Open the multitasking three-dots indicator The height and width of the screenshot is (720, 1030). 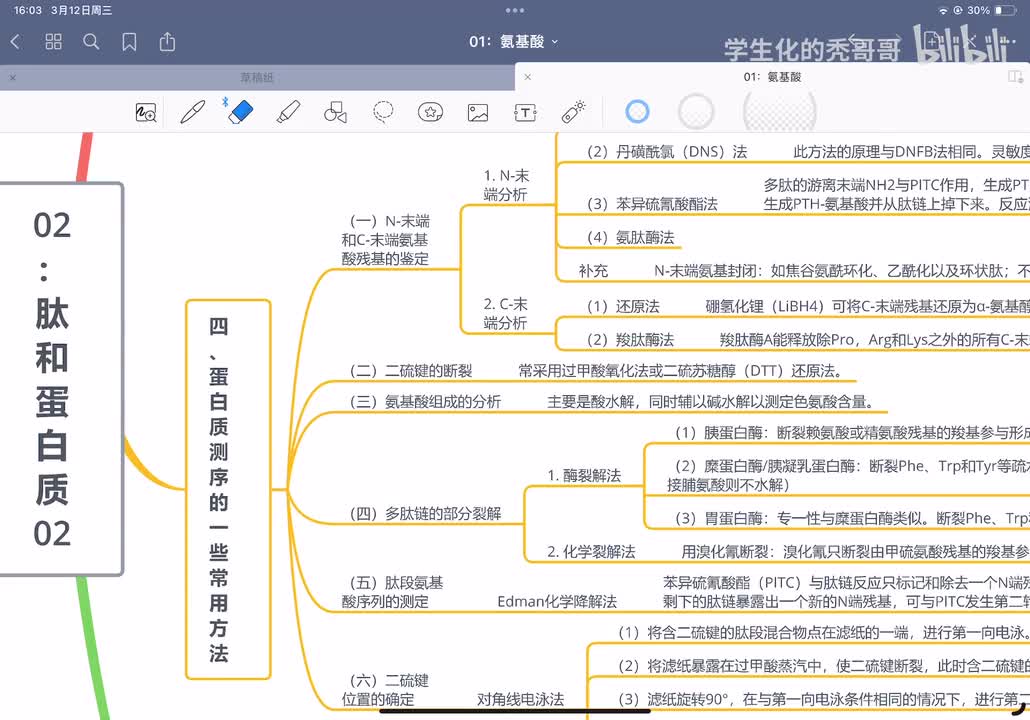pos(515,10)
